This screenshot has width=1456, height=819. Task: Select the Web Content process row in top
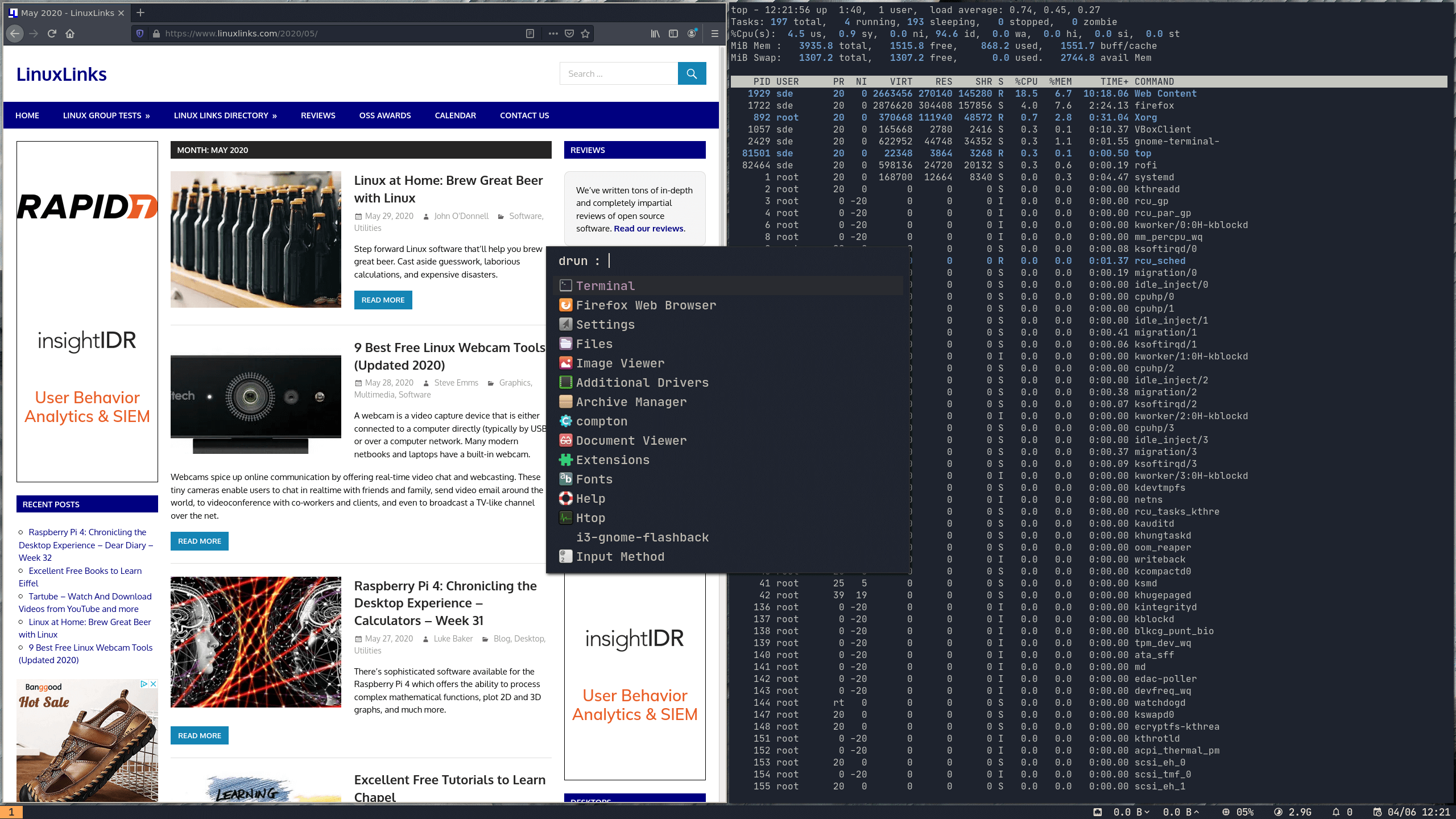coord(1089,93)
